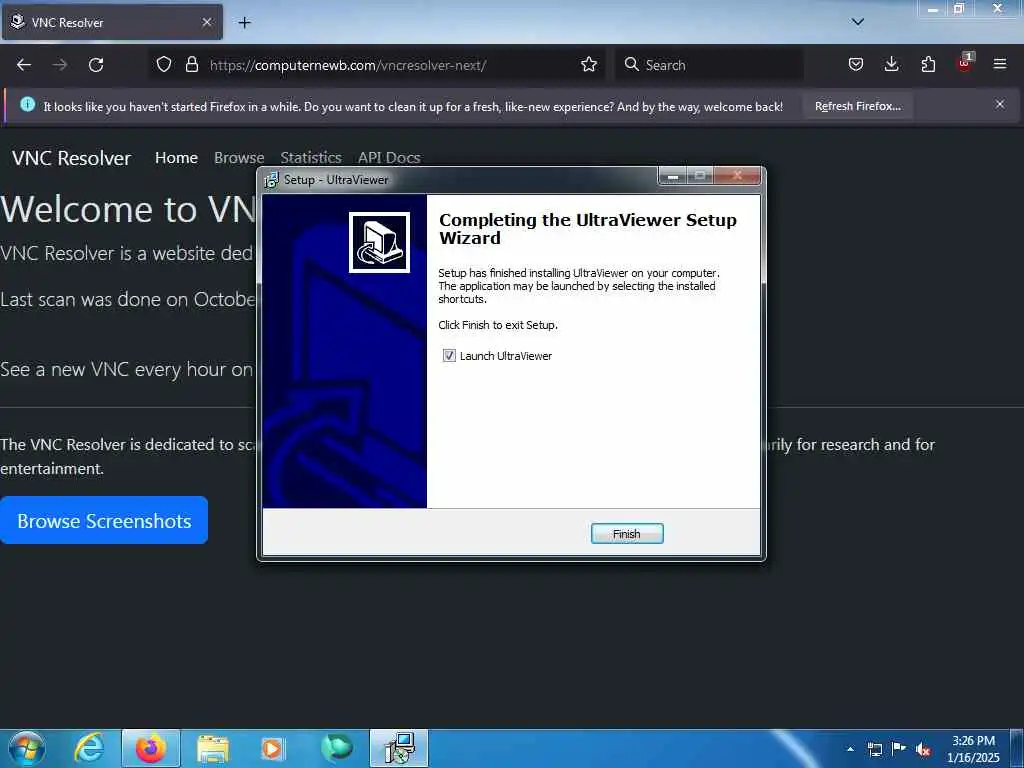Minimize the Firefox window
The image size is (1024, 768).
[933, 9]
